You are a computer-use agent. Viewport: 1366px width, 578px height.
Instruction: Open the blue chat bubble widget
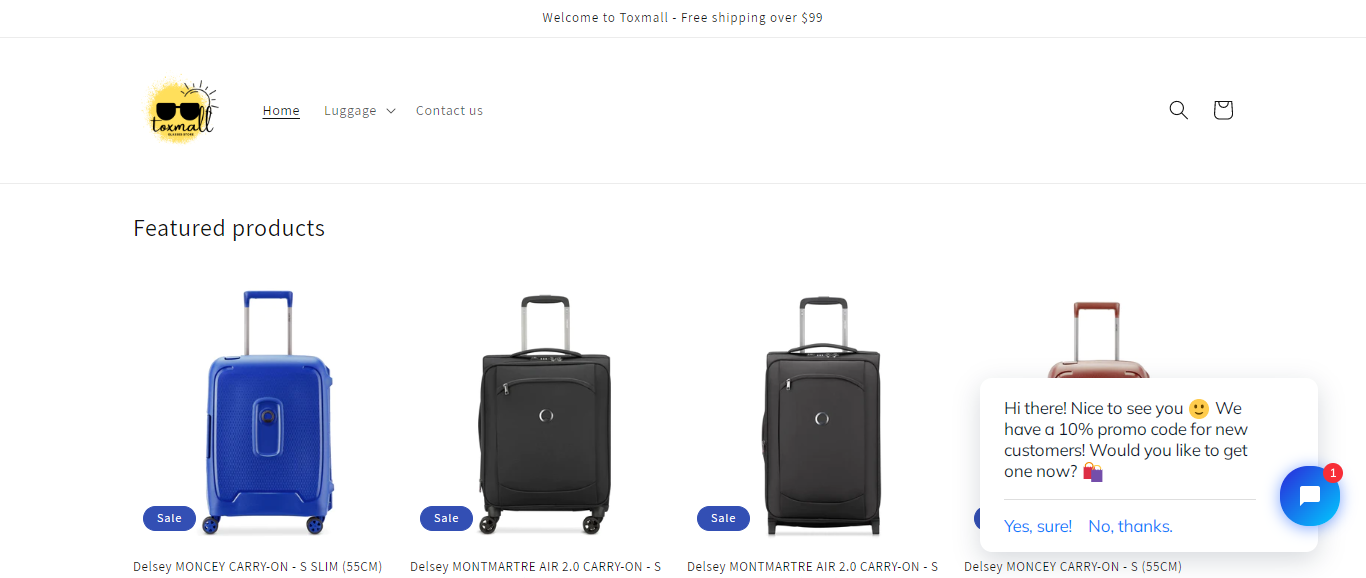point(1309,496)
